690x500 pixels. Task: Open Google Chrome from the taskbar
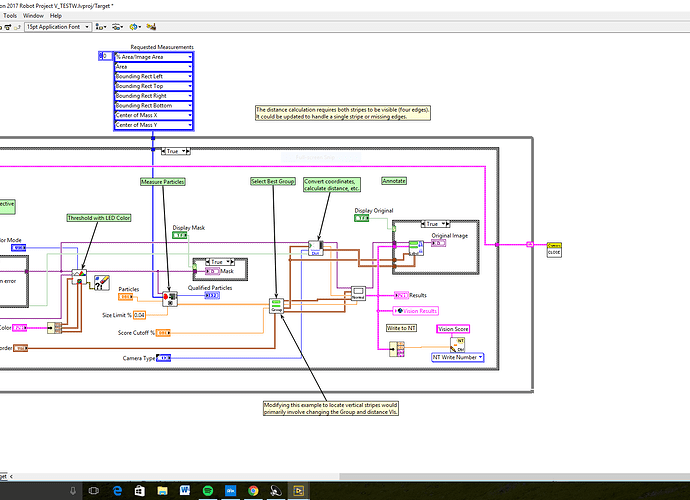coord(253,490)
